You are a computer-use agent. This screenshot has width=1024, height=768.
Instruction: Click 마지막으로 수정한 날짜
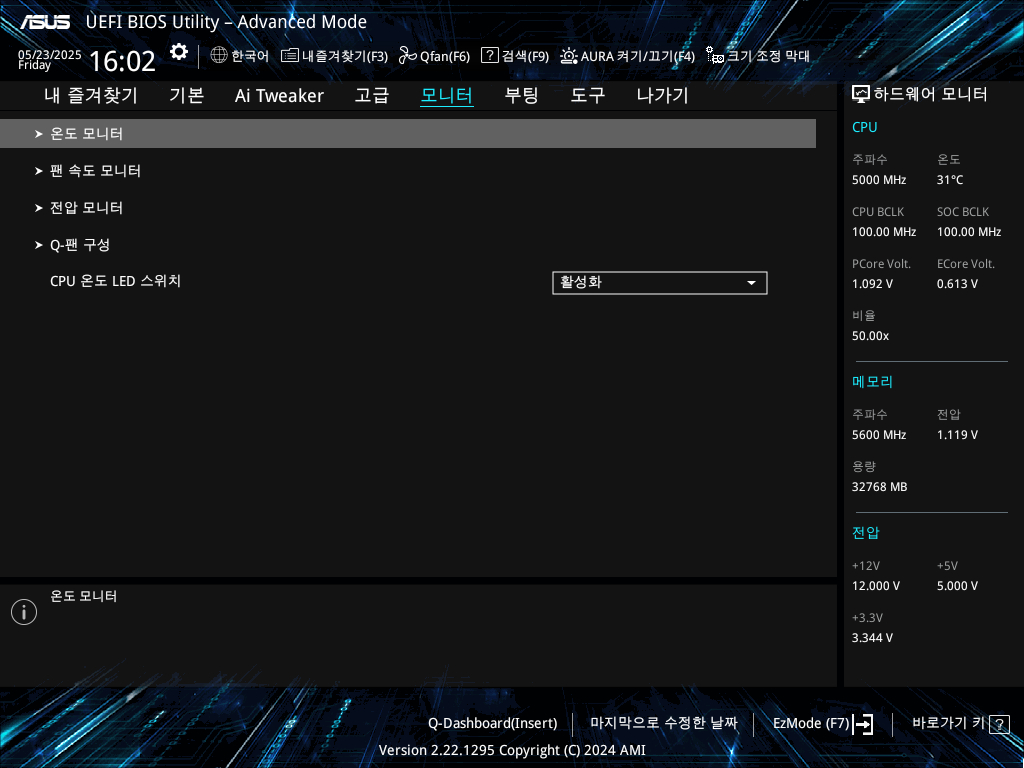tap(664, 723)
